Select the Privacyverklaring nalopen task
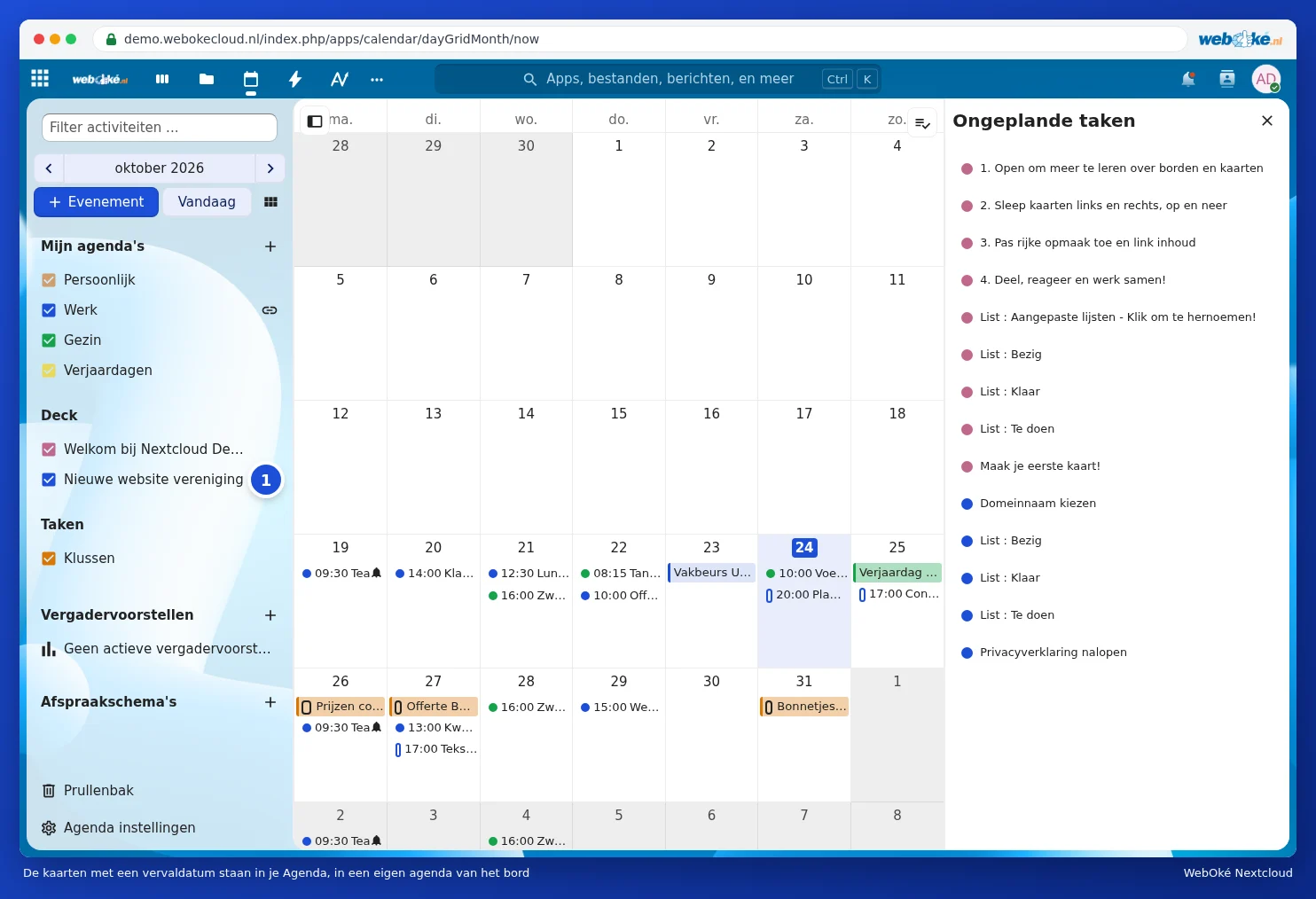This screenshot has width=1316, height=899. (1053, 653)
